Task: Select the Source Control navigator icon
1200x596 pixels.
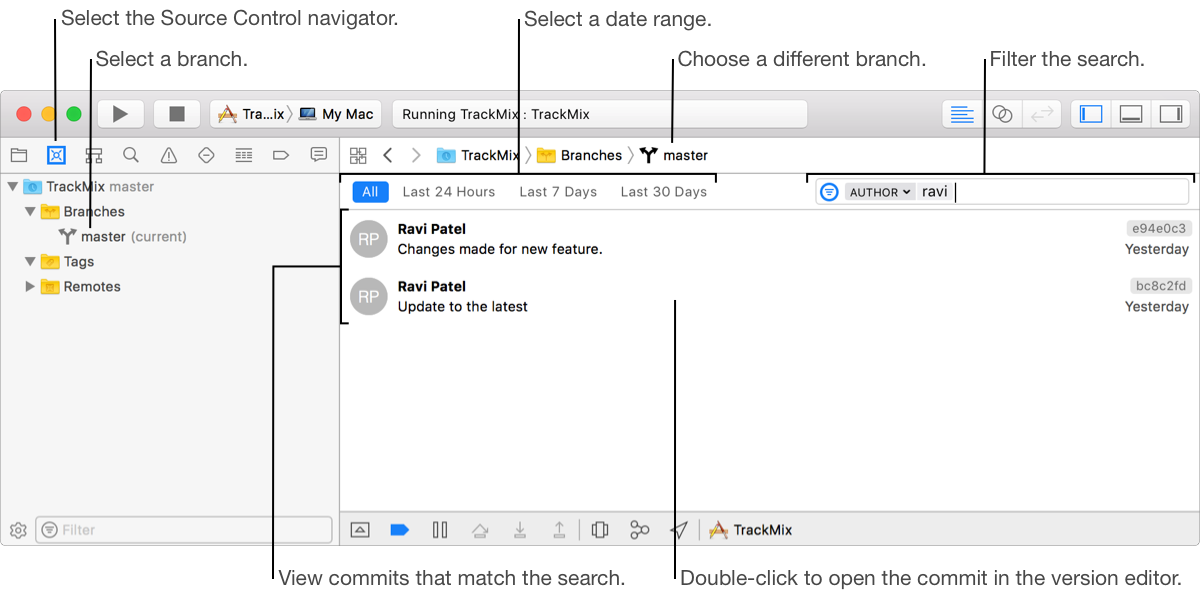Action: [x=56, y=155]
